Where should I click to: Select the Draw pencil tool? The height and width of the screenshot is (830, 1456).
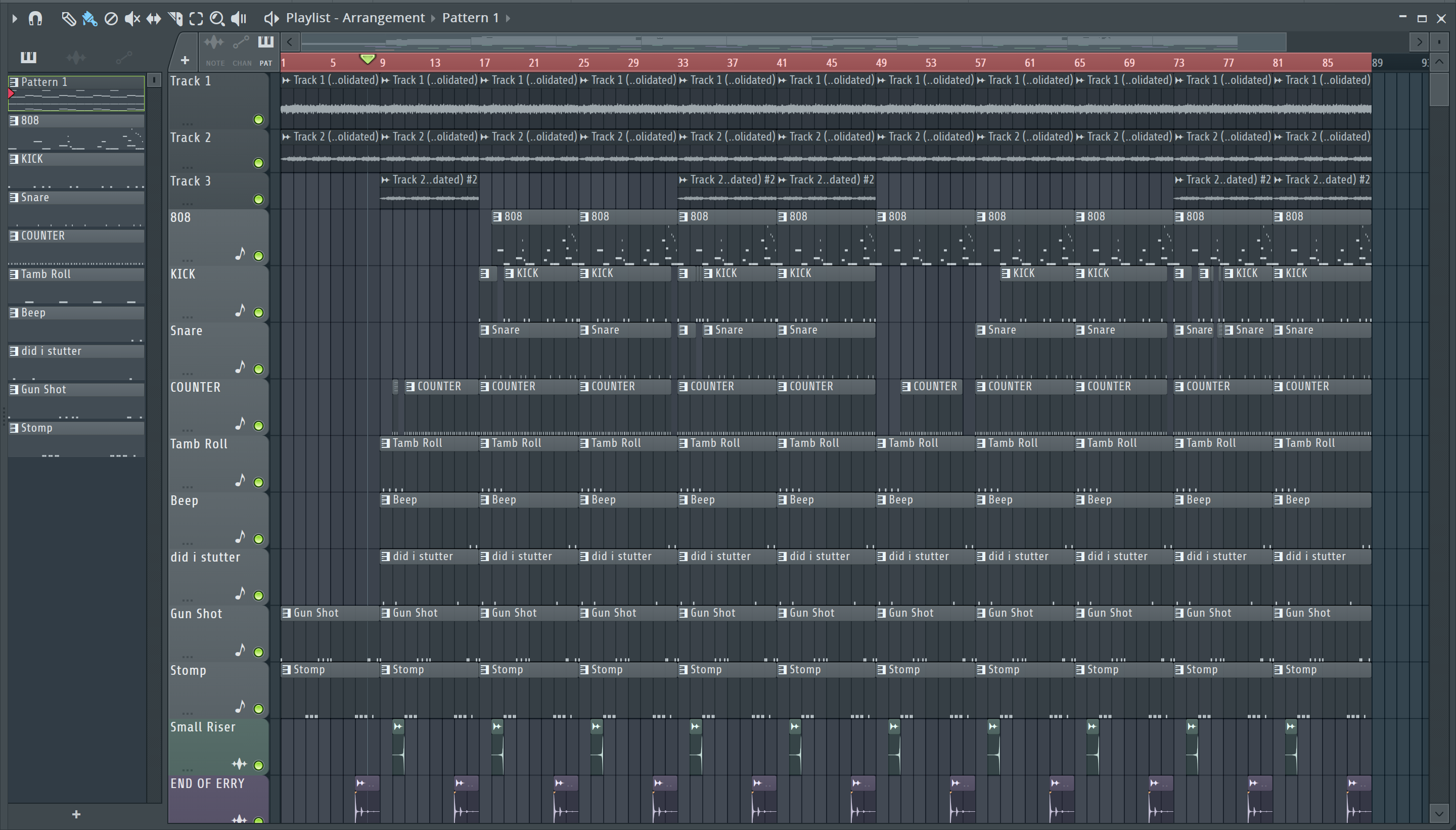(x=68, y=19)
